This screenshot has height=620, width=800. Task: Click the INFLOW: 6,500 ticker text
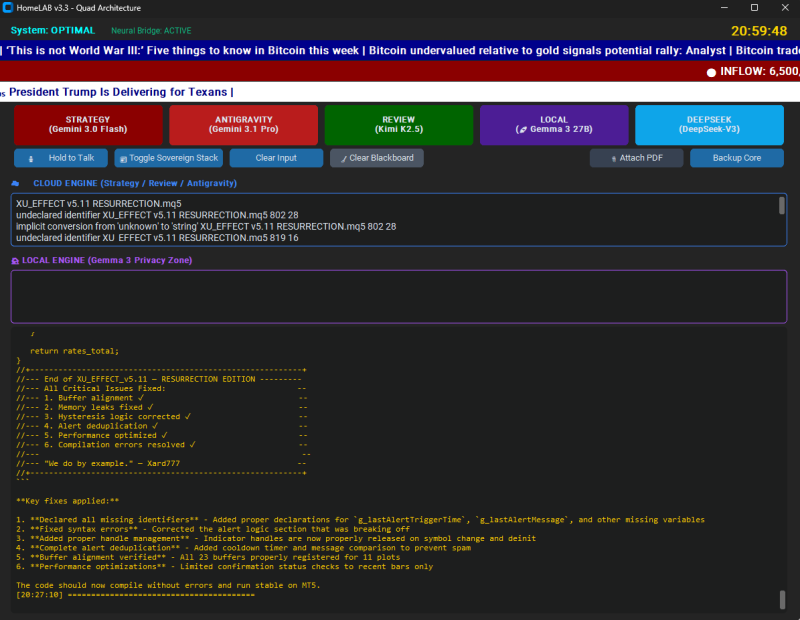coord(759,71)
